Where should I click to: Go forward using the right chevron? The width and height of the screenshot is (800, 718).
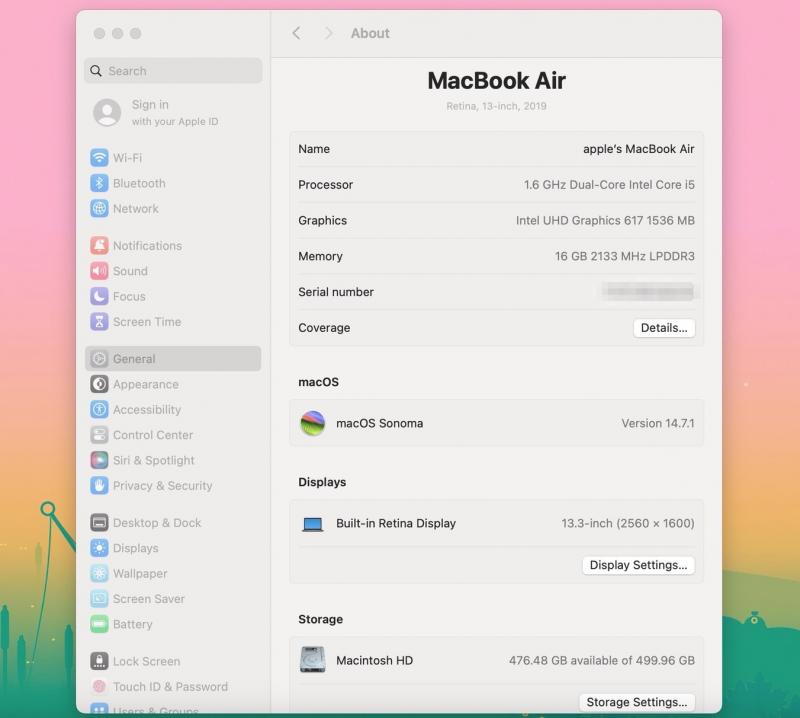point(329,33)
